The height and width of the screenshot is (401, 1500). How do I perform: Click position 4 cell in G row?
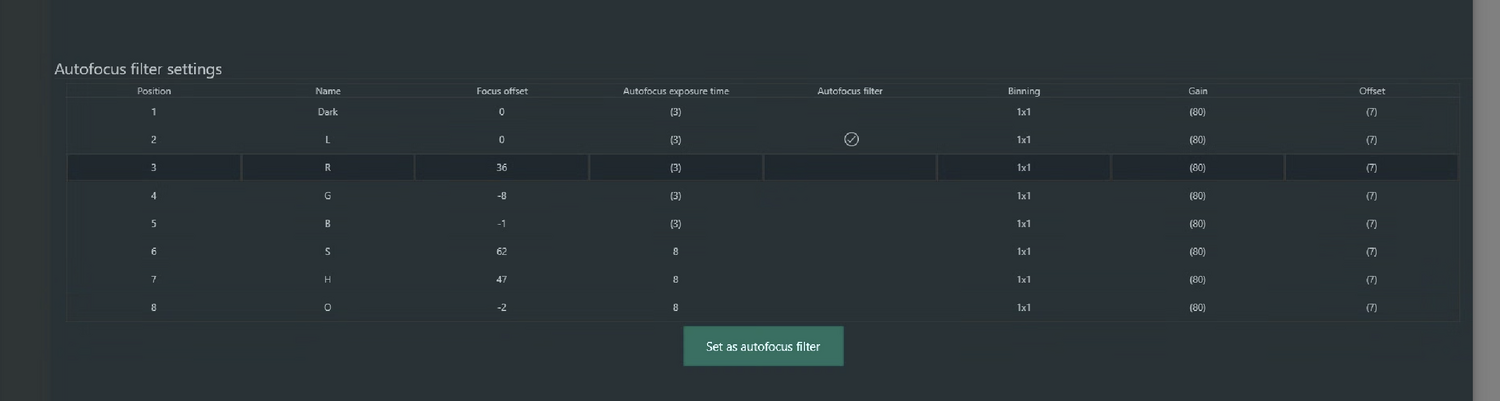click(154, 195)
